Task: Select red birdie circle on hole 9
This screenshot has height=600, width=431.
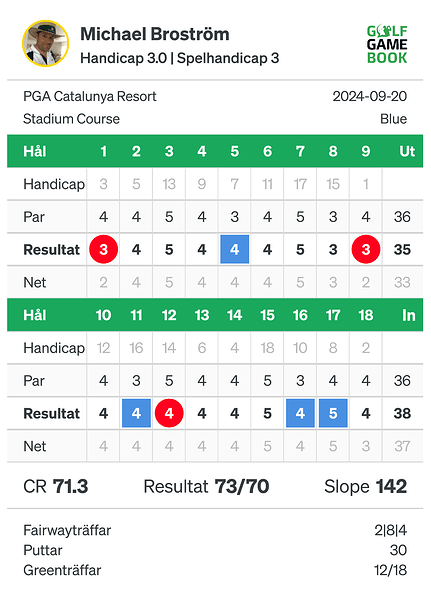Action: tap(366, 249)
